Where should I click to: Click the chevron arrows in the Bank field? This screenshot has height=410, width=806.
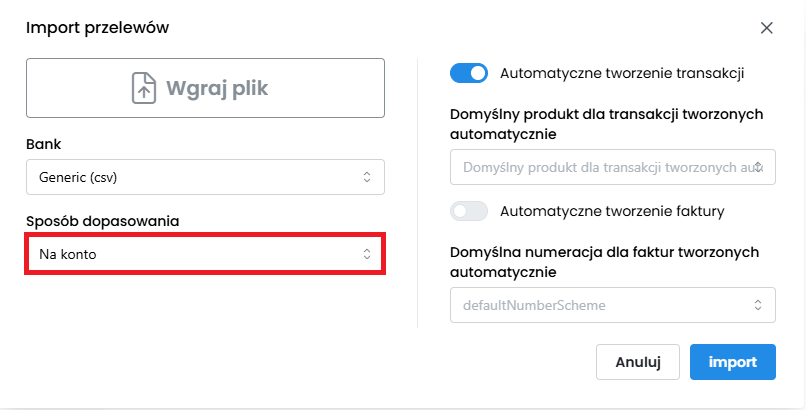(x=367, y=177)
